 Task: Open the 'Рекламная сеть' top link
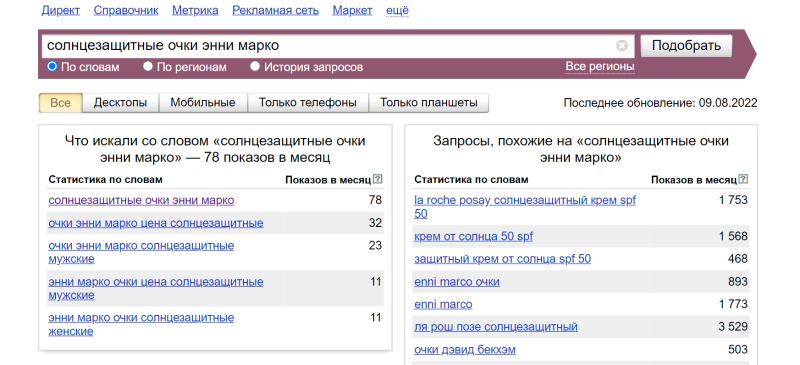point(276,10)
